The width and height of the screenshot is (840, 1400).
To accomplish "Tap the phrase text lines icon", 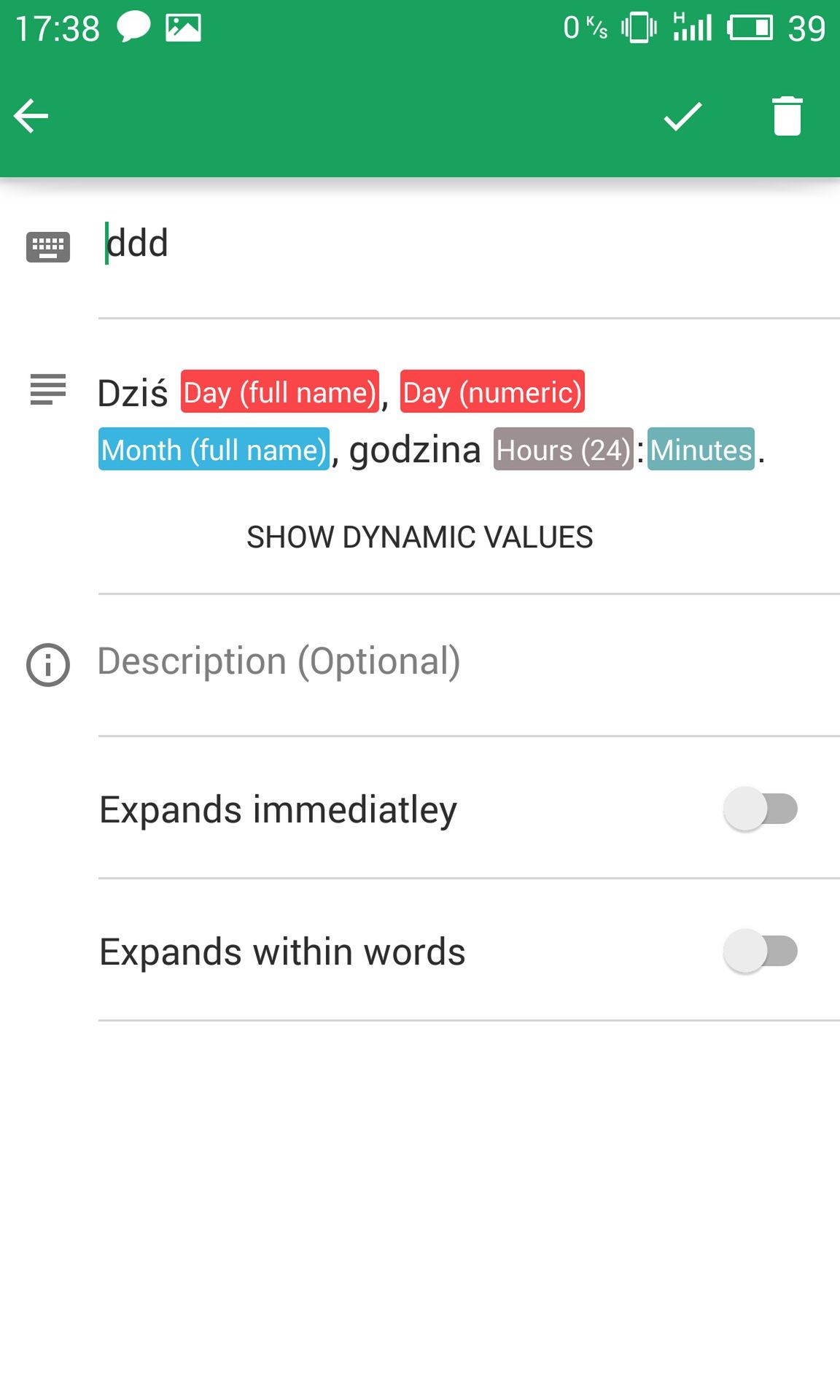I will click(x=48, y=389).
